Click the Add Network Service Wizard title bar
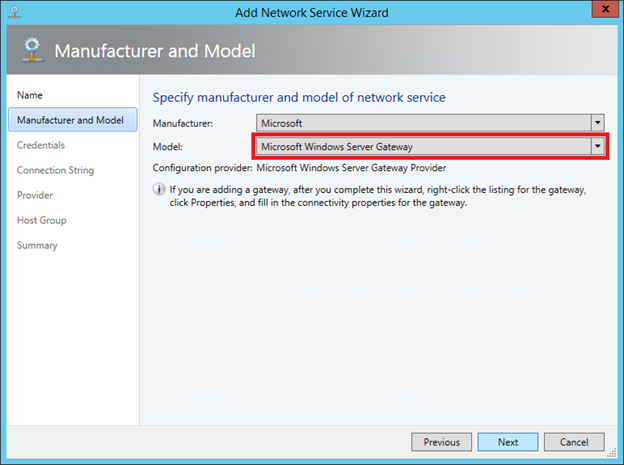The height and width of the screenshot is (465, 624). pyautogui.click(x=311, y=12)
